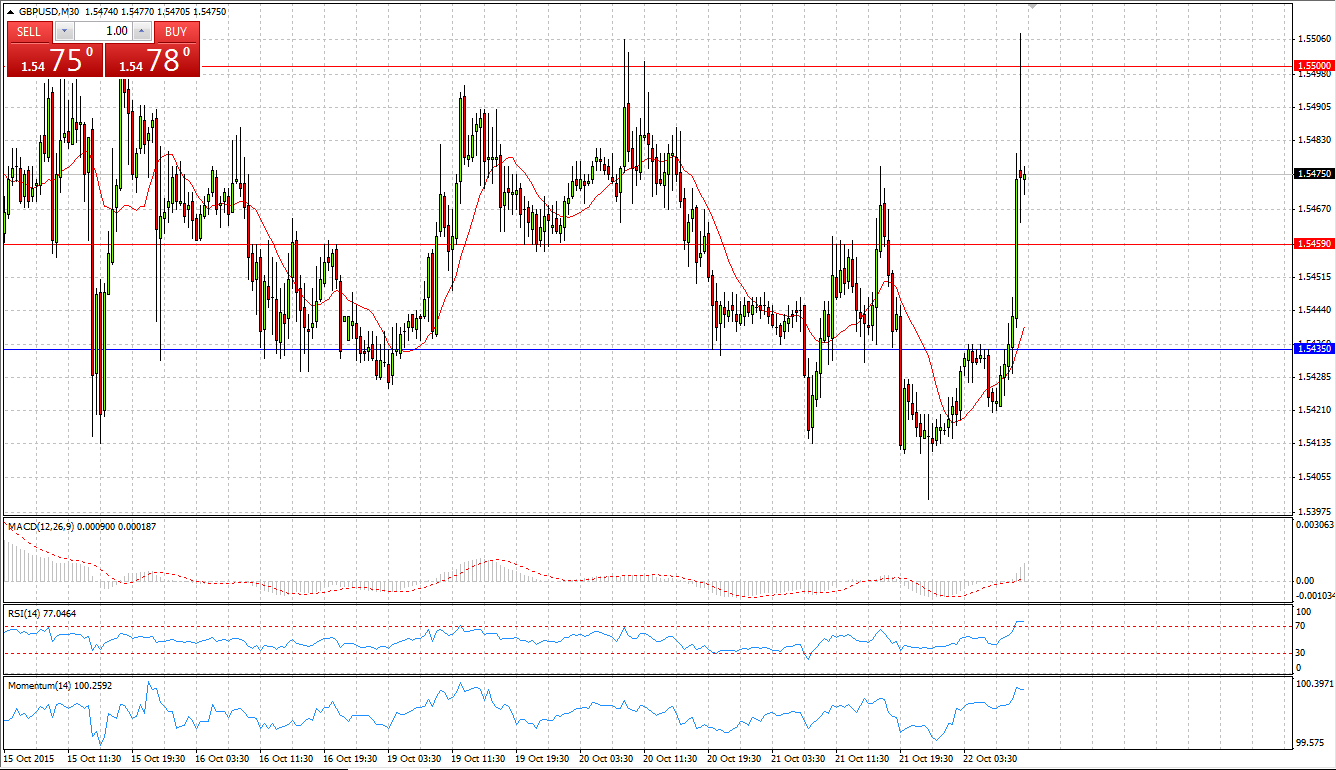Click the 15 Oct 11:30 time label
Screen dimensions: 1336x770
click(x=95, y=759)
